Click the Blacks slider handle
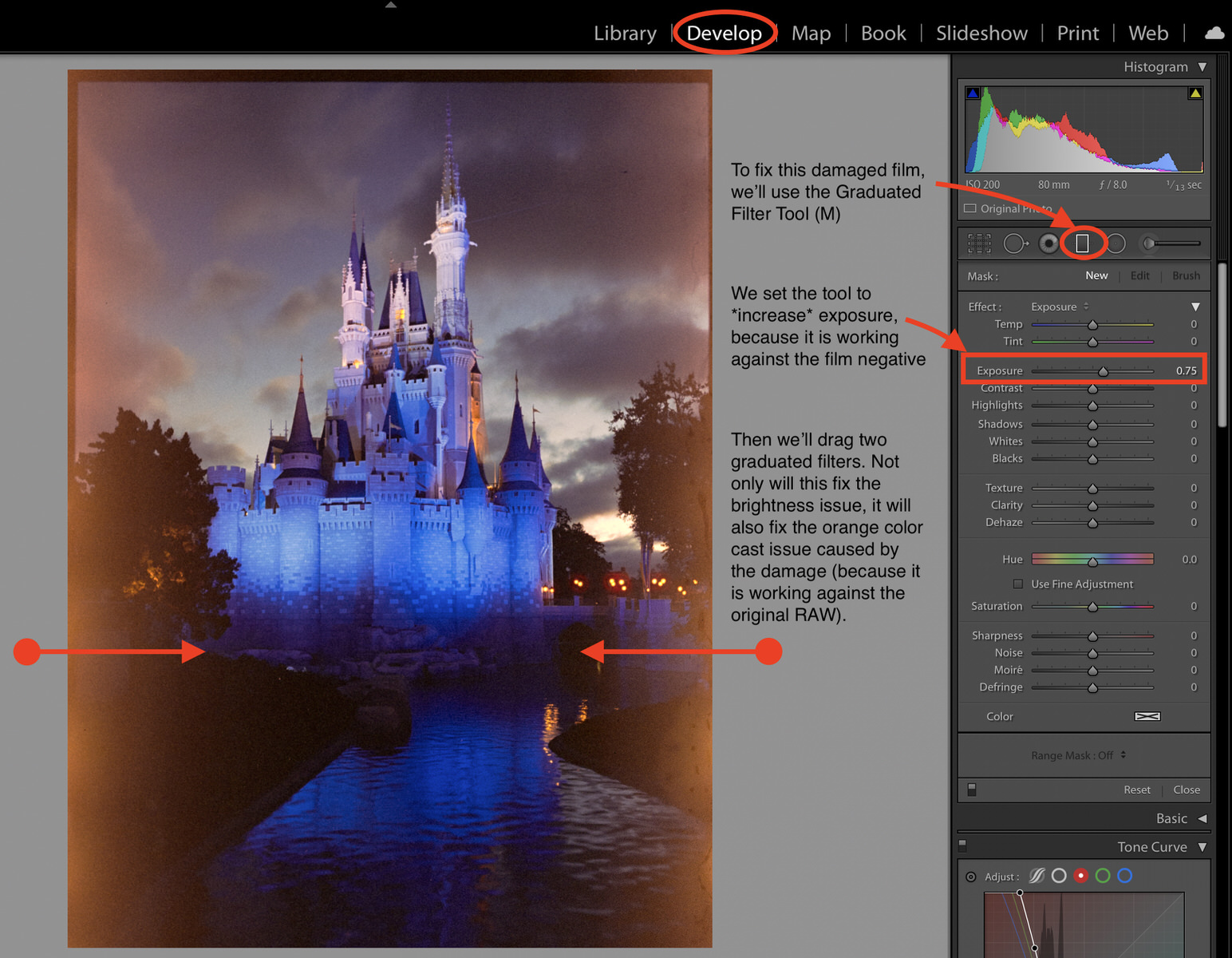1232x958 pixels. tap(1092, 459)
